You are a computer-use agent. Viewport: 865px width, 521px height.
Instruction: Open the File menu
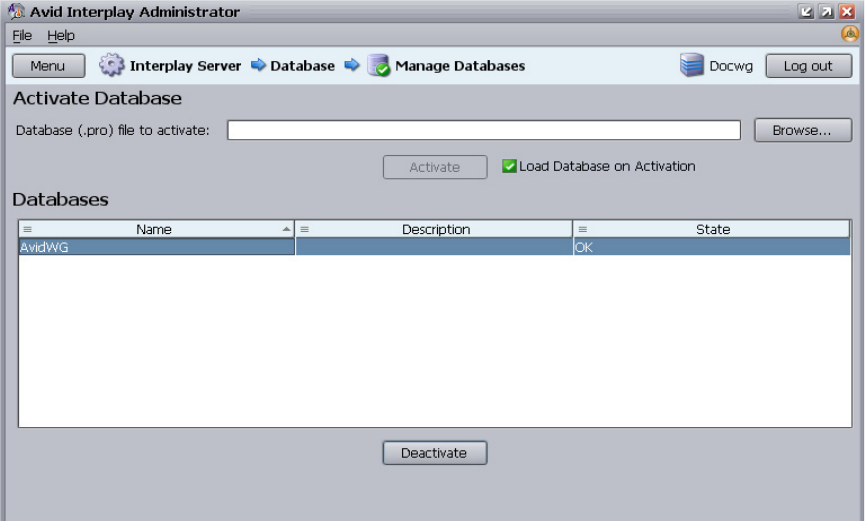[x=22, y=35]
